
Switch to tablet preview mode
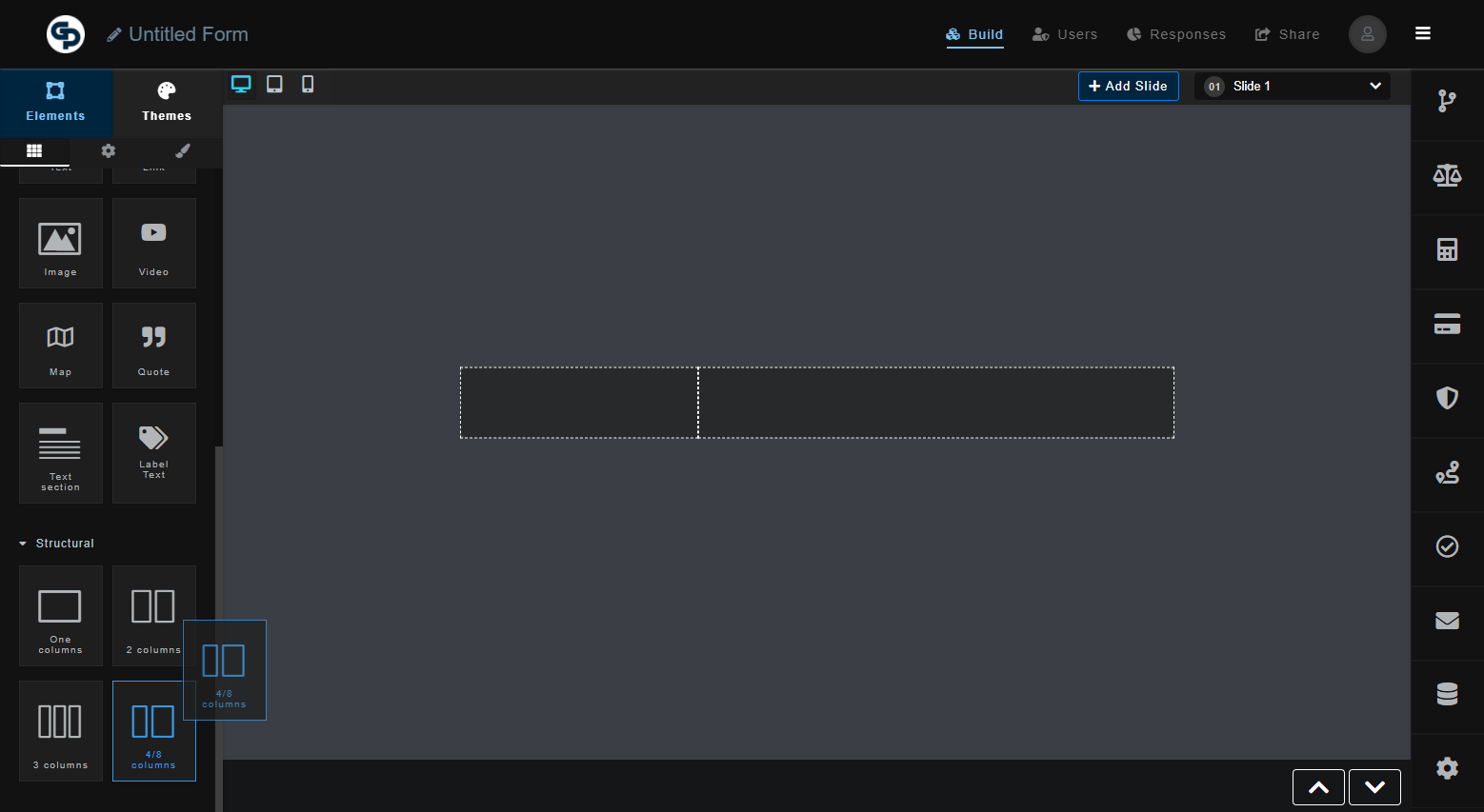click(x=274, y=85)
